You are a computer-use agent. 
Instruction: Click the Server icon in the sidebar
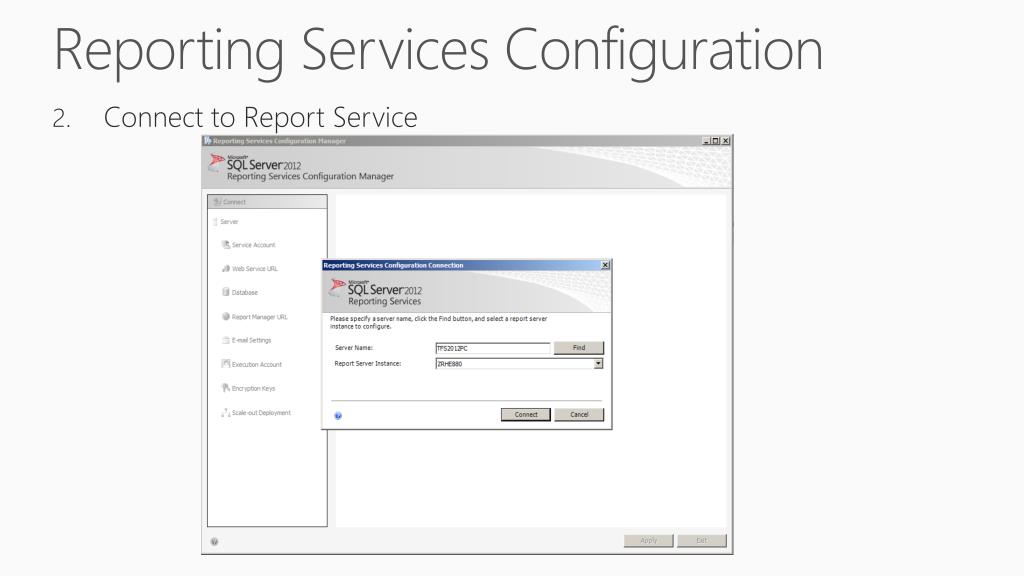pyautogui.click(x=215, y=222)
